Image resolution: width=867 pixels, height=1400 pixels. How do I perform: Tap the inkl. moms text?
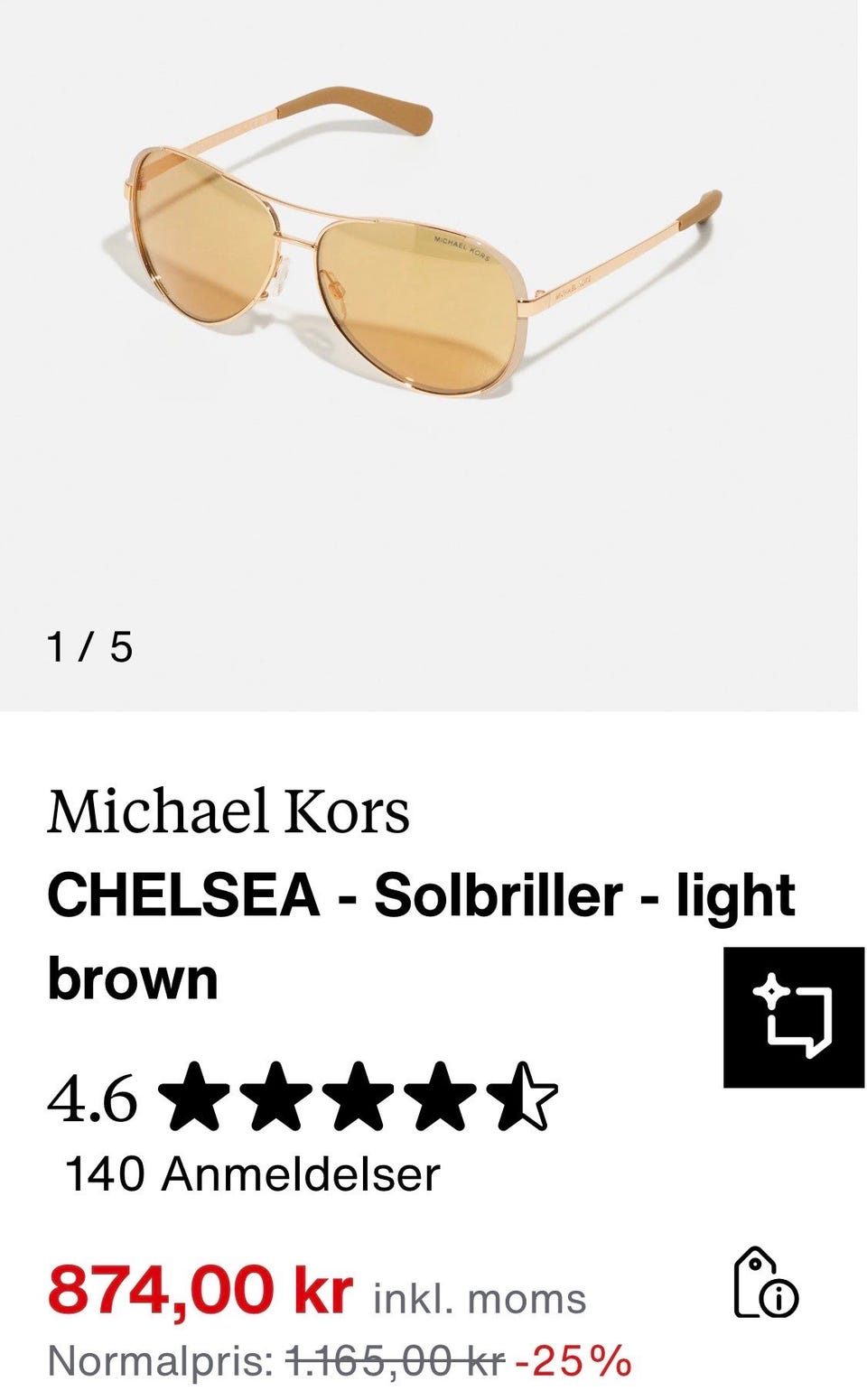[x=480, y=1299]
